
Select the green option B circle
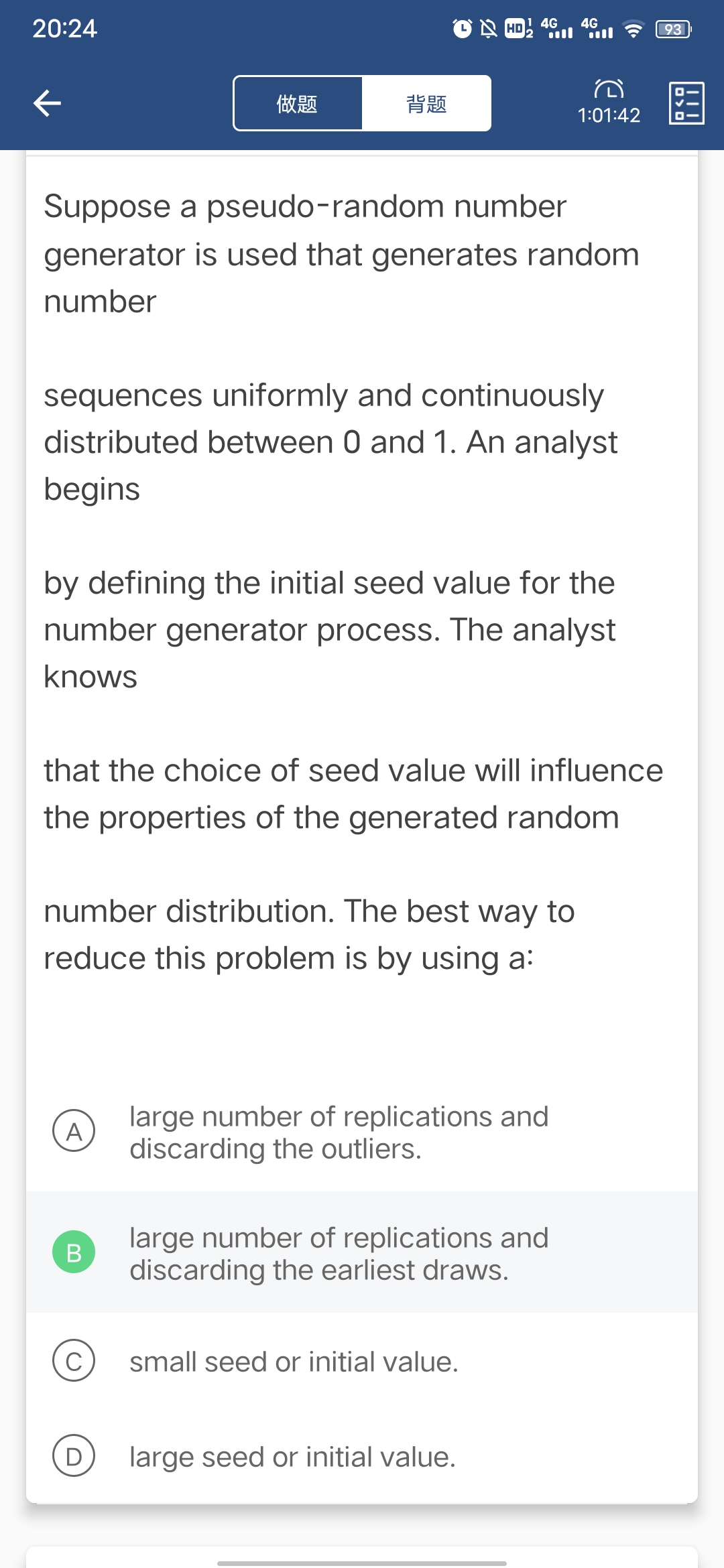click(74, 1252)
